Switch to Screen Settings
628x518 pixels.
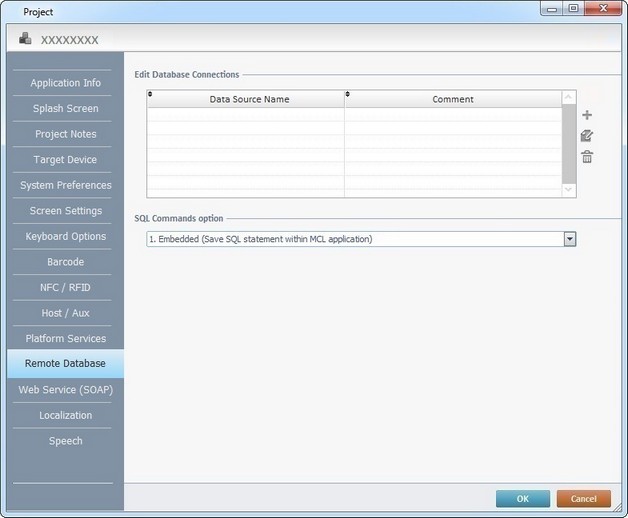[x=66, y=211]
